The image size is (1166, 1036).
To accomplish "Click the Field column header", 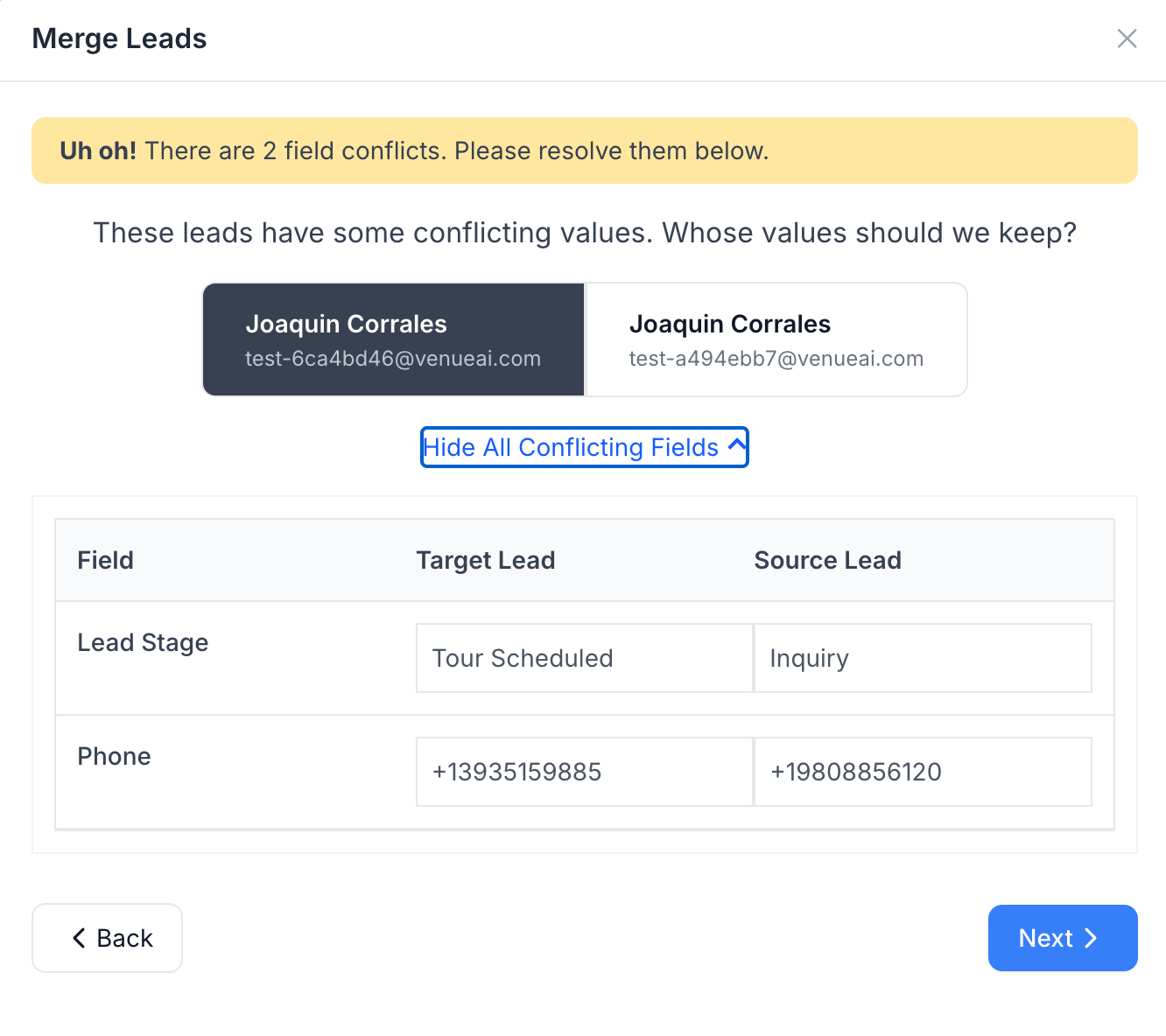I will coord(105,560).
